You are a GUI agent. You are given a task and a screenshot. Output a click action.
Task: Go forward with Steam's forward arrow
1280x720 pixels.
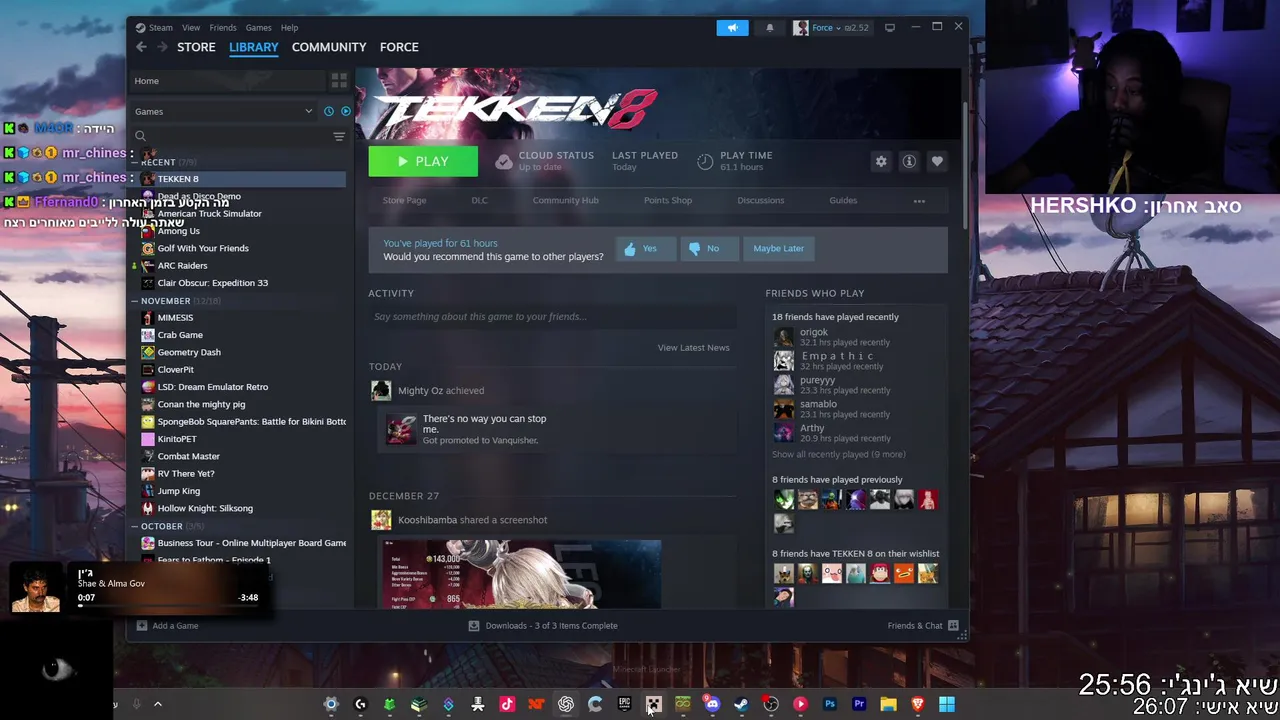162,47
